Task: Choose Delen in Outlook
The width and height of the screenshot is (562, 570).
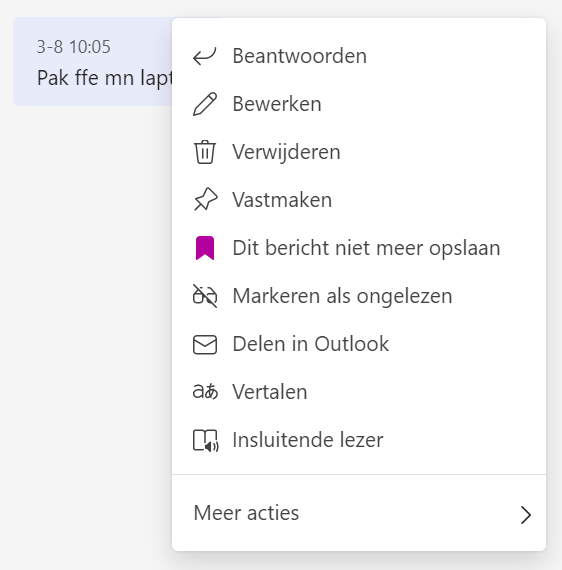Action: tap(359, 344)
